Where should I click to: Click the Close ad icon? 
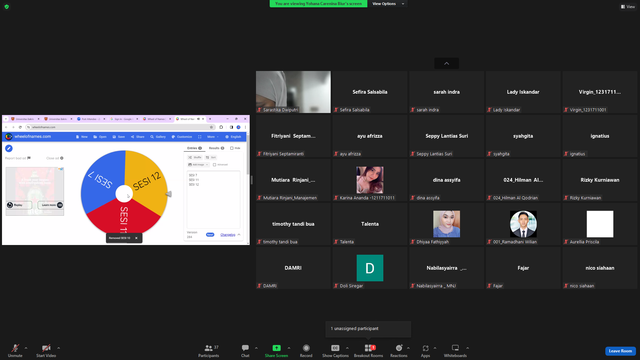pos(61,158)
